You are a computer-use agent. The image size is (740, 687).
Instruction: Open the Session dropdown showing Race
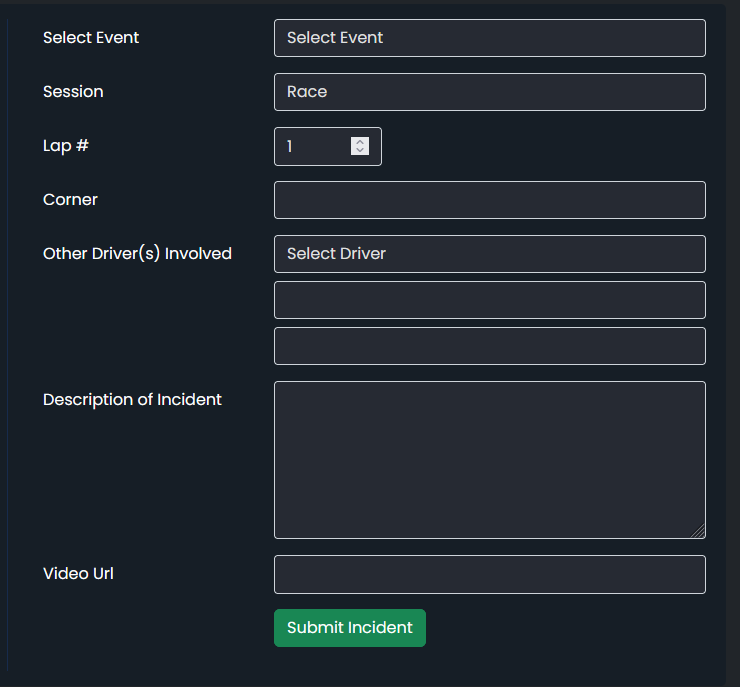[x=490, y=92]
